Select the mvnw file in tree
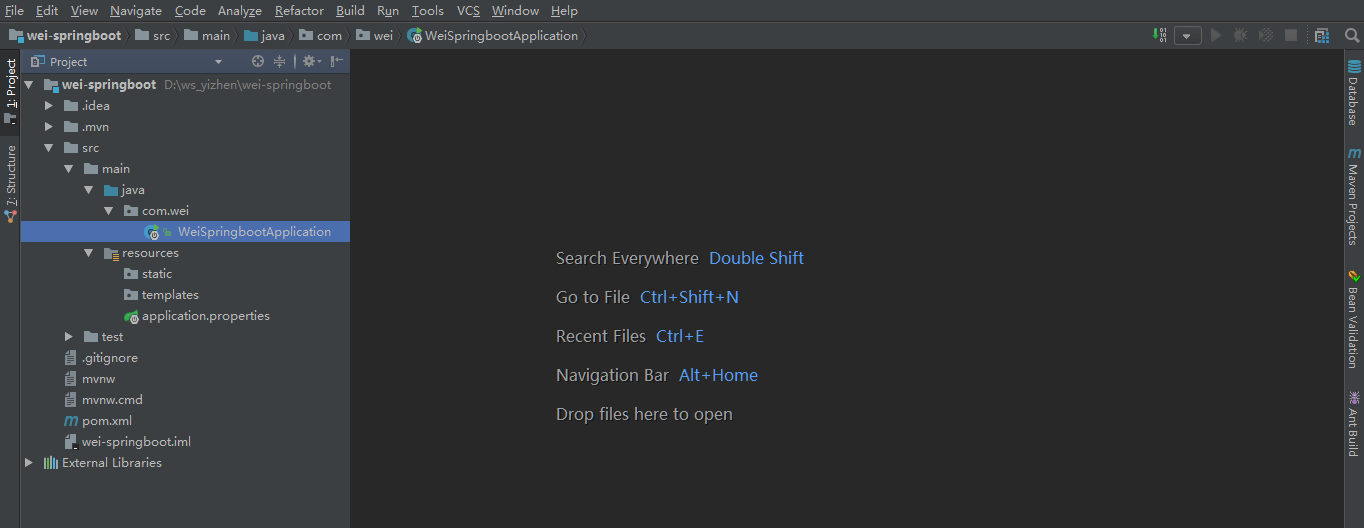The height and width of the screenshot is (528, 1364). [x=98, y=379]
